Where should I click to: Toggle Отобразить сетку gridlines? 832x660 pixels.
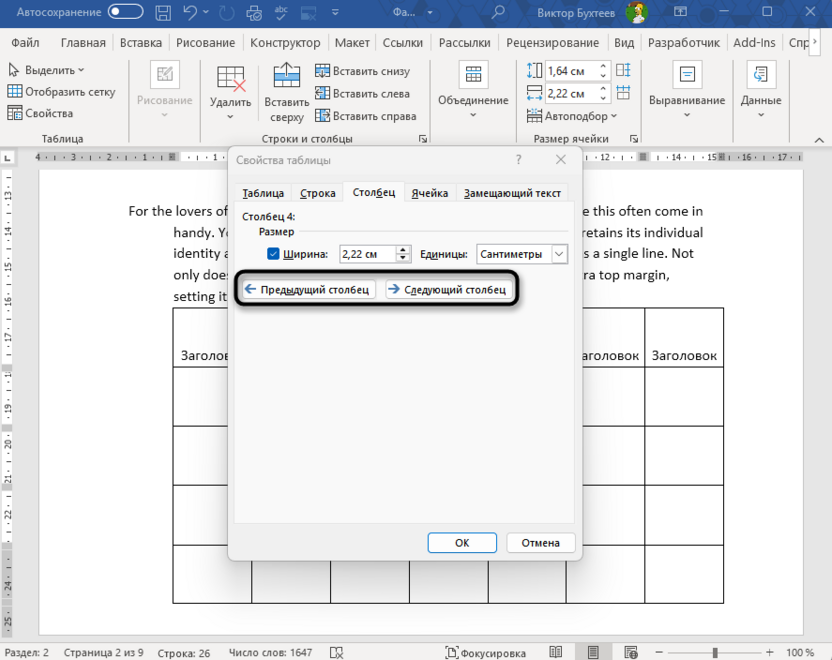point(62,92)
